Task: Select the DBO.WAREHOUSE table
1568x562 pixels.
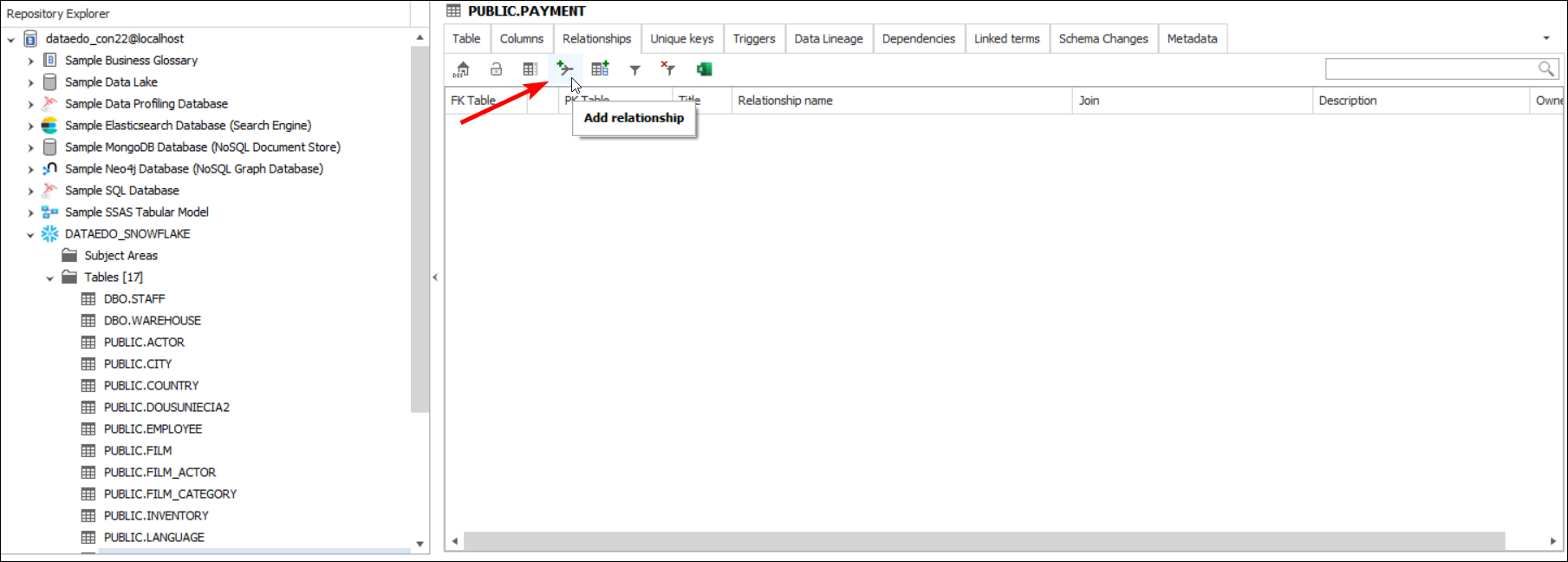Action: click(x=153, y=320)
